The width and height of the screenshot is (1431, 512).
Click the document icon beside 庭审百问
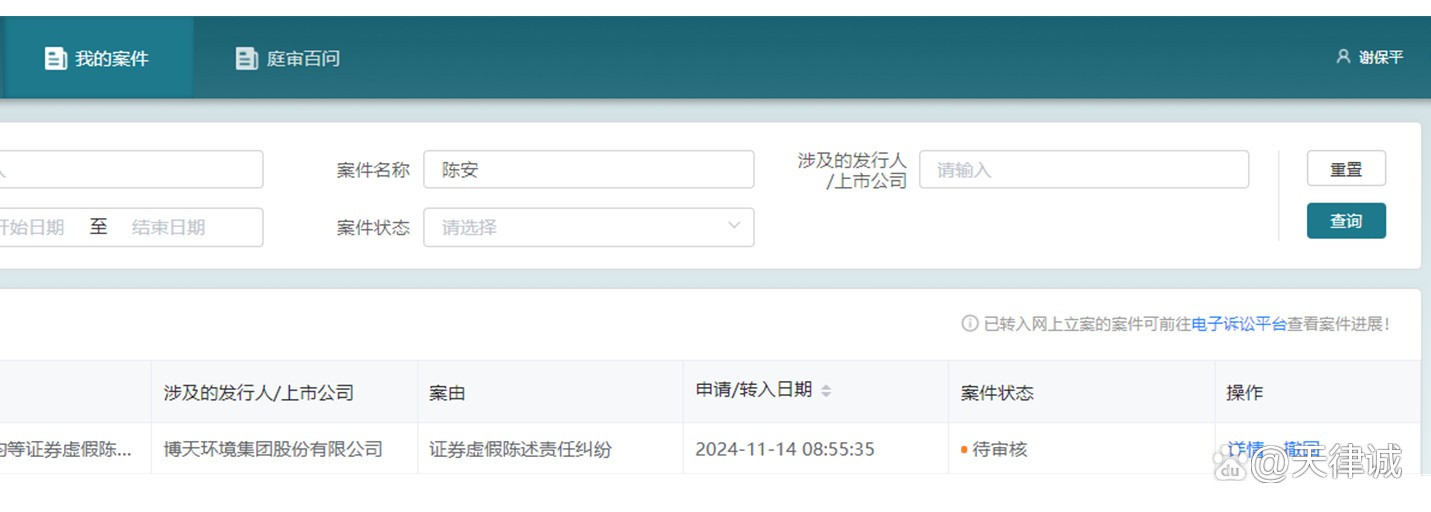tap(246, 59)
